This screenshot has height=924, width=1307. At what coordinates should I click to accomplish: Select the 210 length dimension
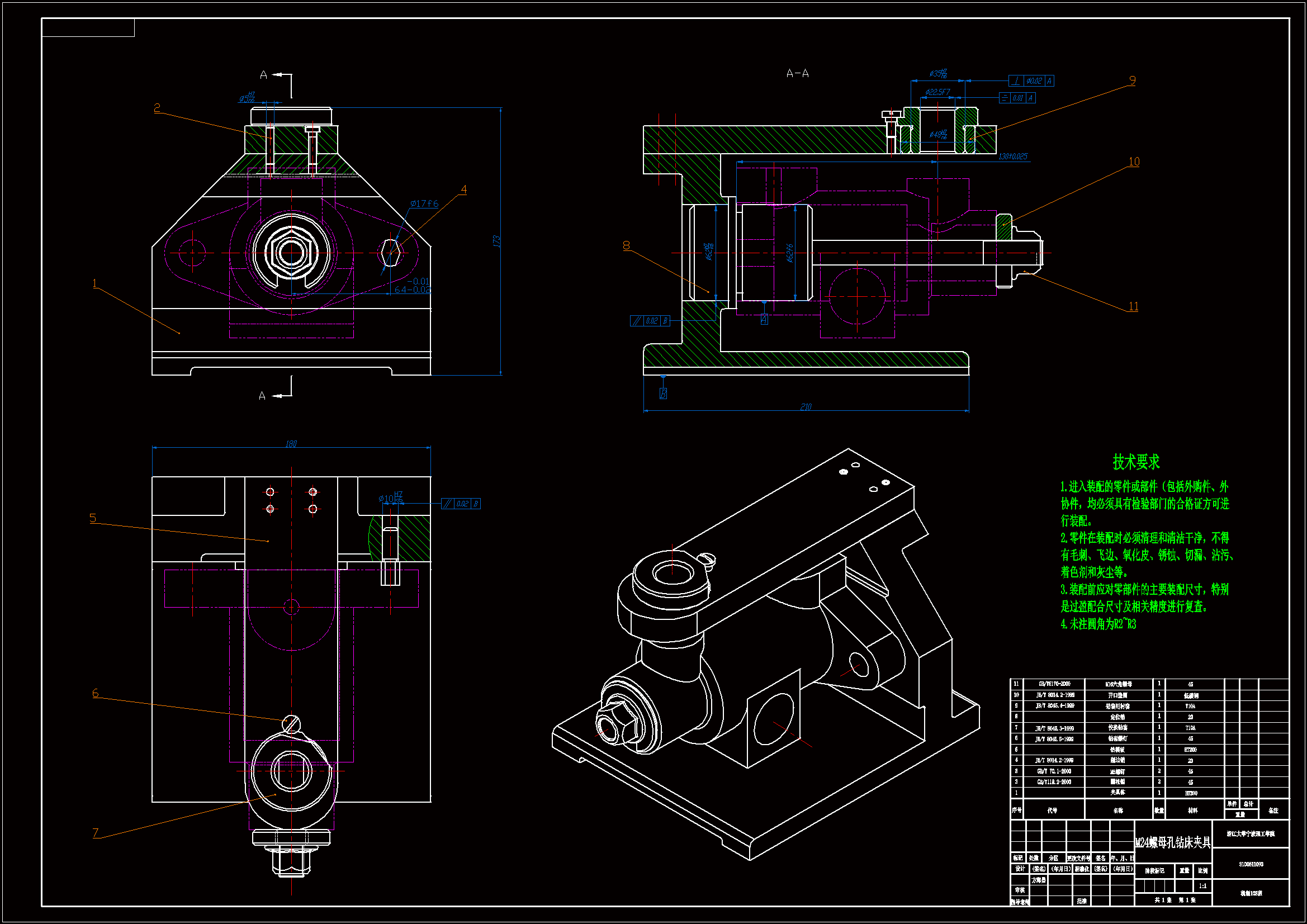point(806,406)
